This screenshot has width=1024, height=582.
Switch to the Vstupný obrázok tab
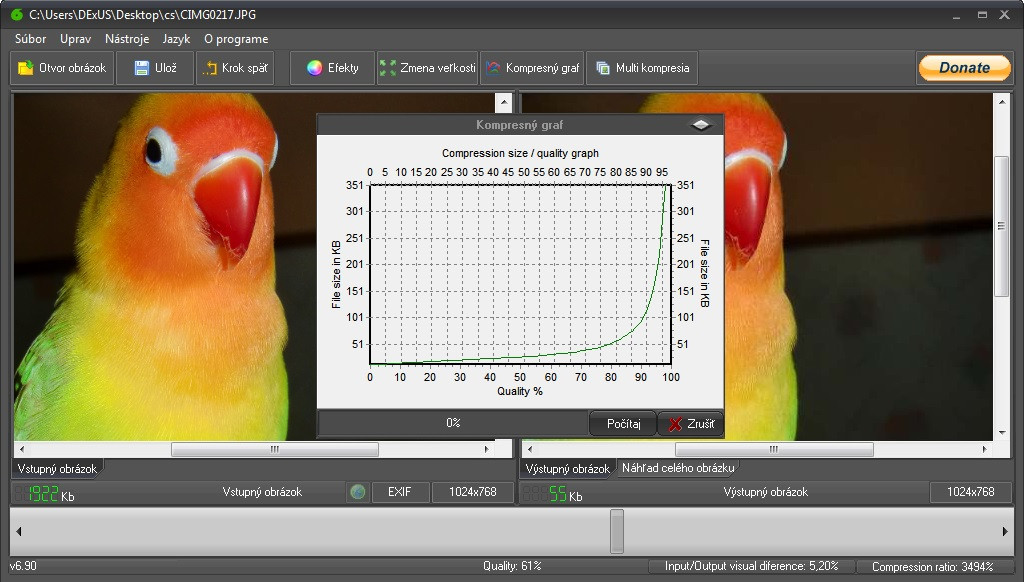point(57,468)
